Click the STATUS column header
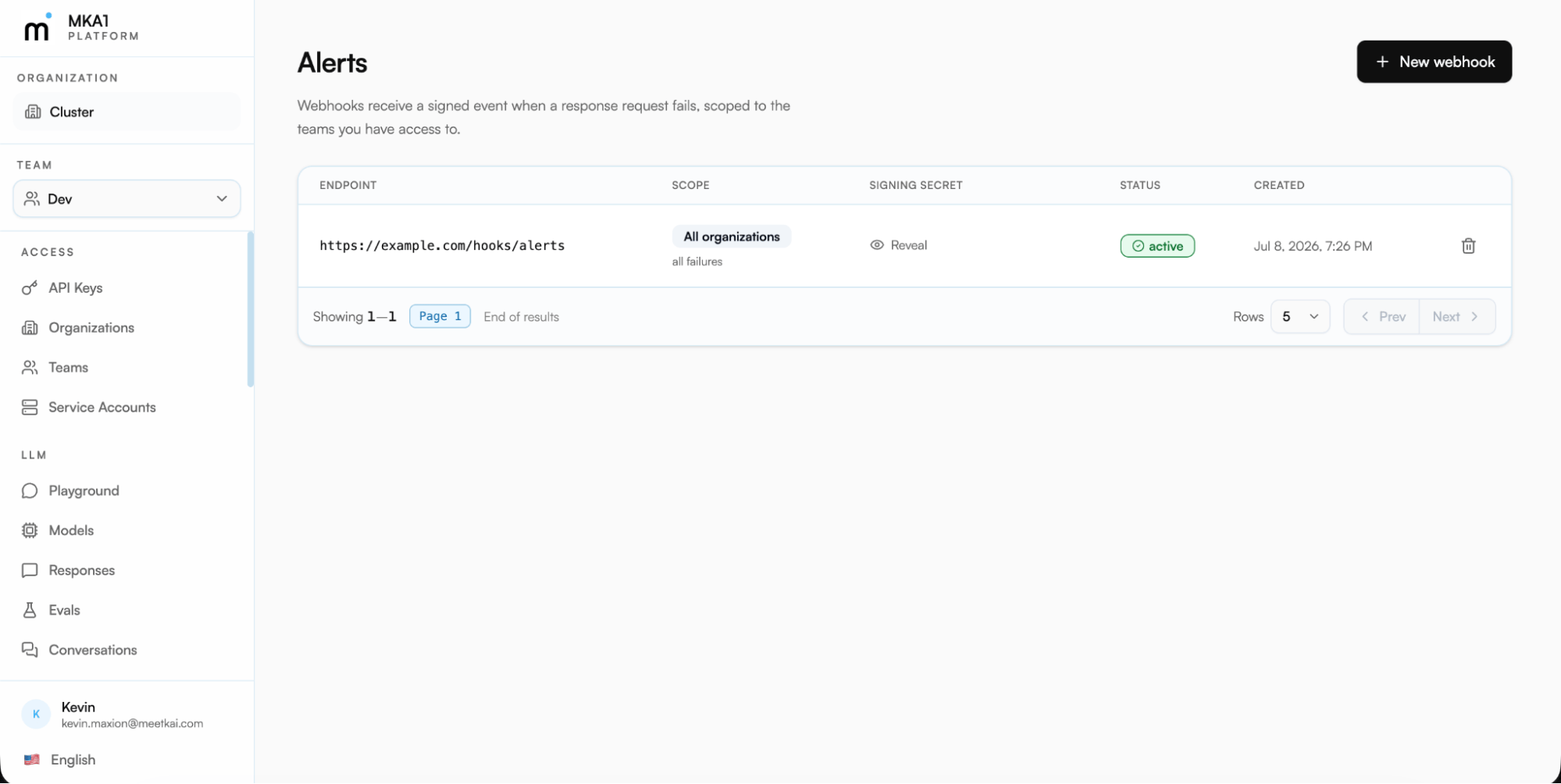Screen dimensions: 1561x784 pos(1140,185)
